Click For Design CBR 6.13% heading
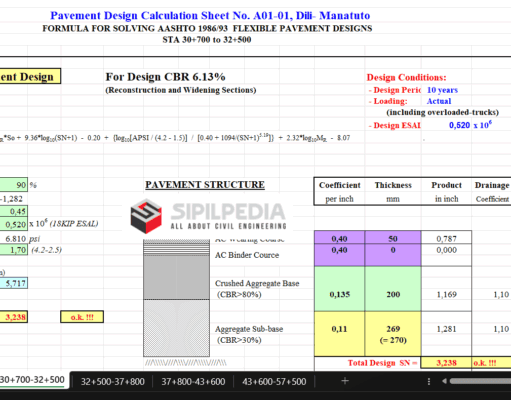The width and height of the screenshot is (511, 400). click(x=165, y=77)
